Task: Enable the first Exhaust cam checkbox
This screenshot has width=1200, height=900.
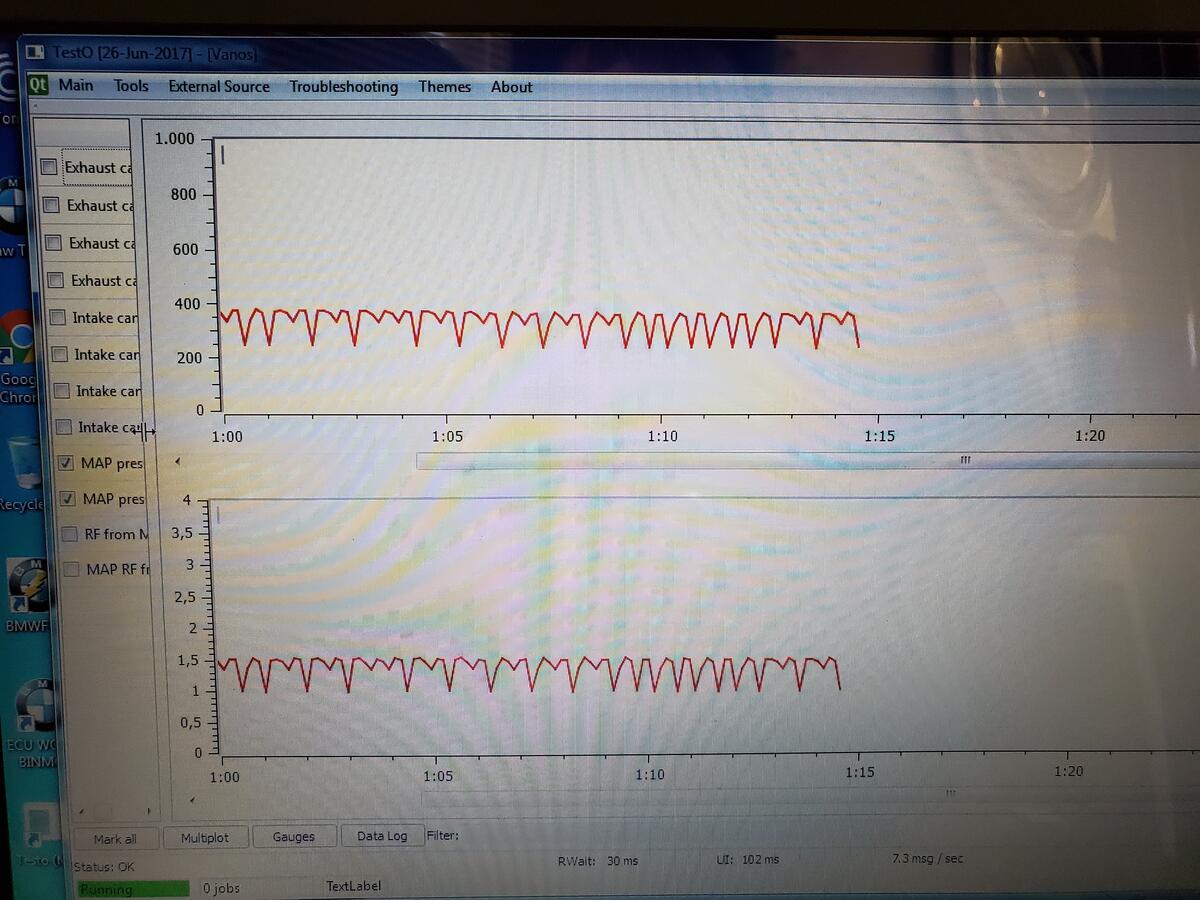Action: [x=49, y=167]
